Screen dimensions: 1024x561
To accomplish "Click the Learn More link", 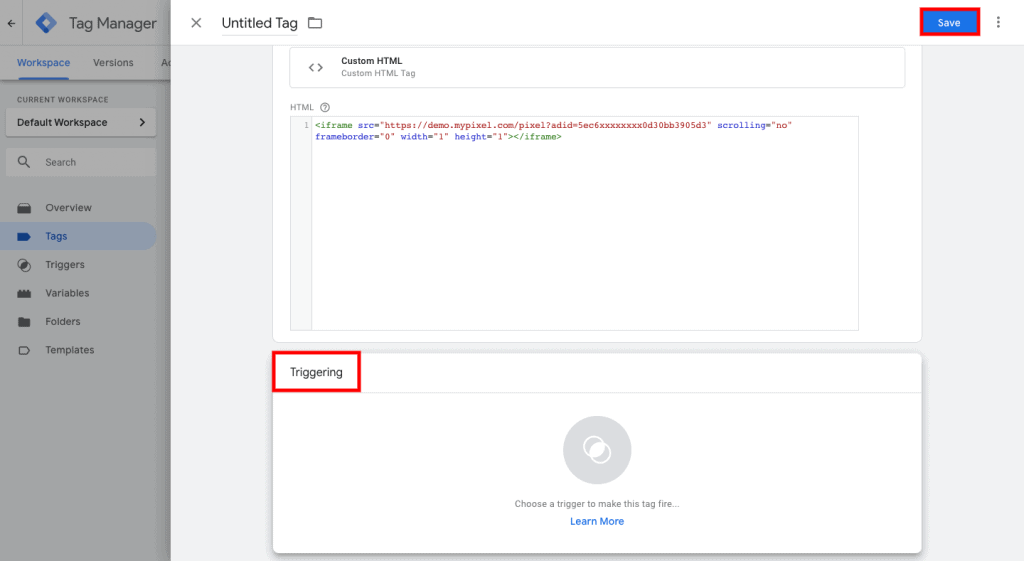I will click(597, 521).
